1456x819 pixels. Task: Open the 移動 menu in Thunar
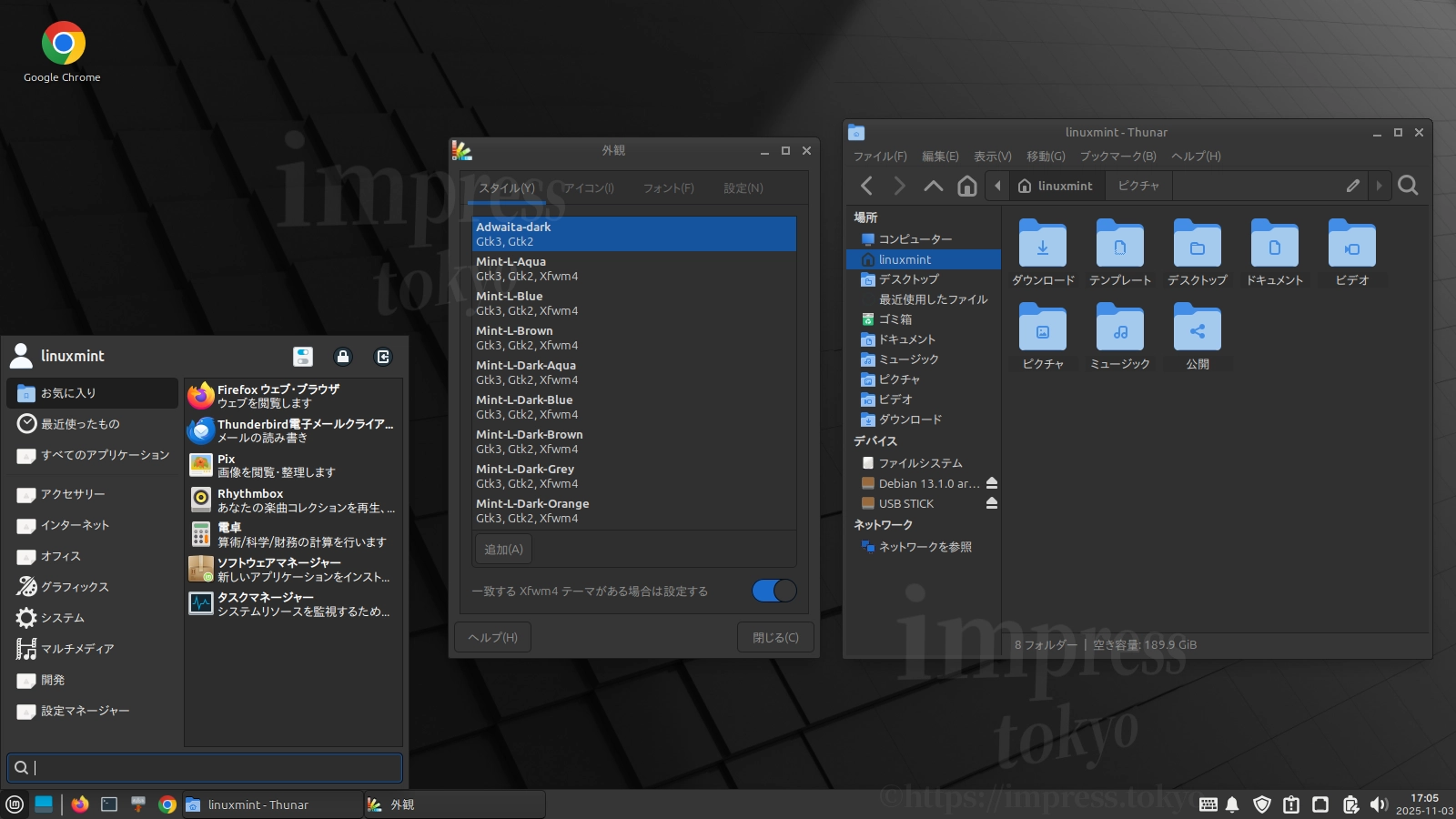point(1046,157)
